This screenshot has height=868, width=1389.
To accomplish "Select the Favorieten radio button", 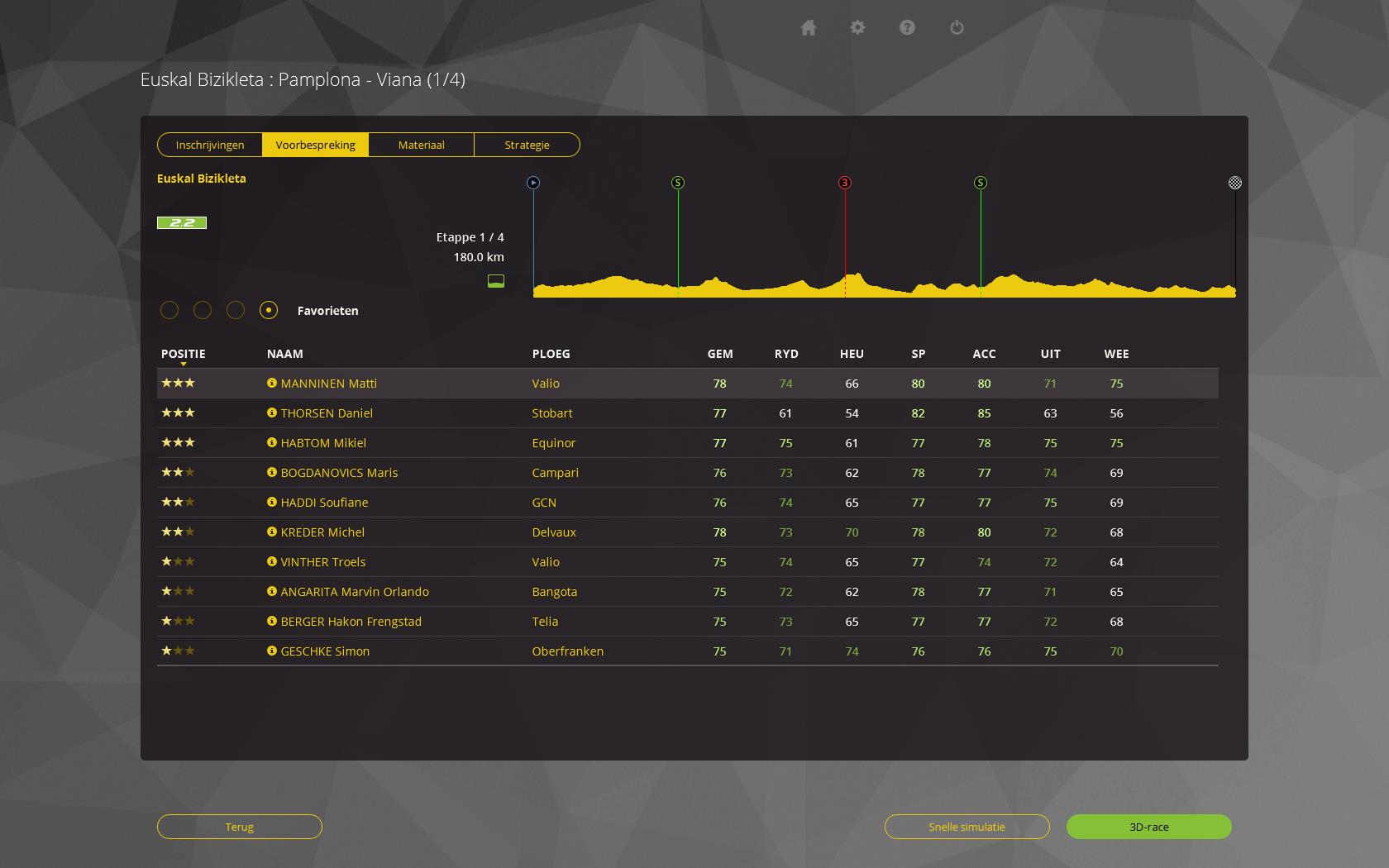I will tap(269, 310).
